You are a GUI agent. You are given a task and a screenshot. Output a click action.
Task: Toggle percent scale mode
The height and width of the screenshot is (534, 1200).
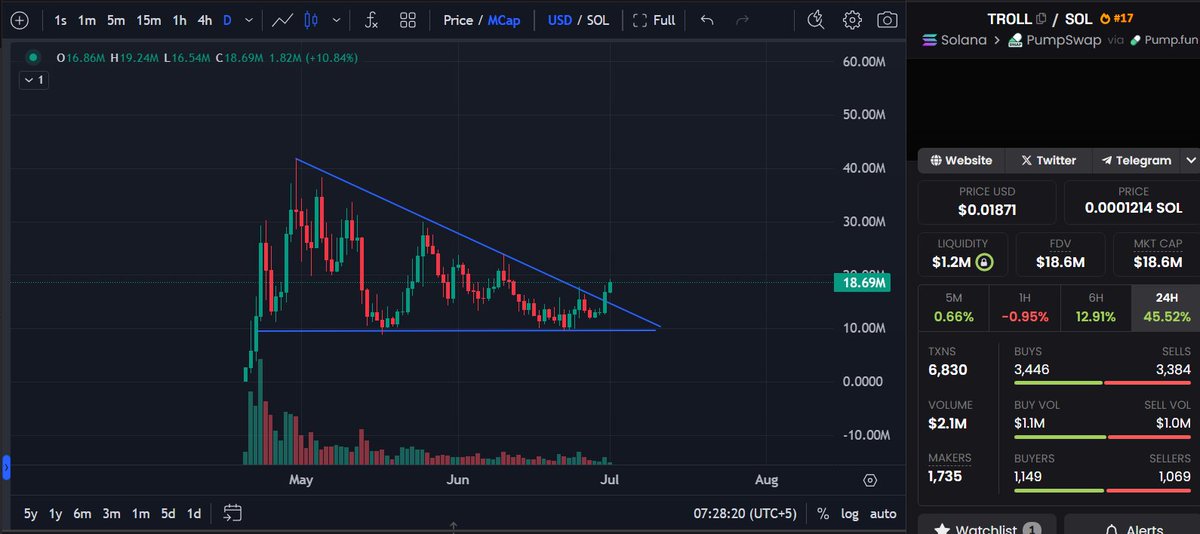point(823,513)
